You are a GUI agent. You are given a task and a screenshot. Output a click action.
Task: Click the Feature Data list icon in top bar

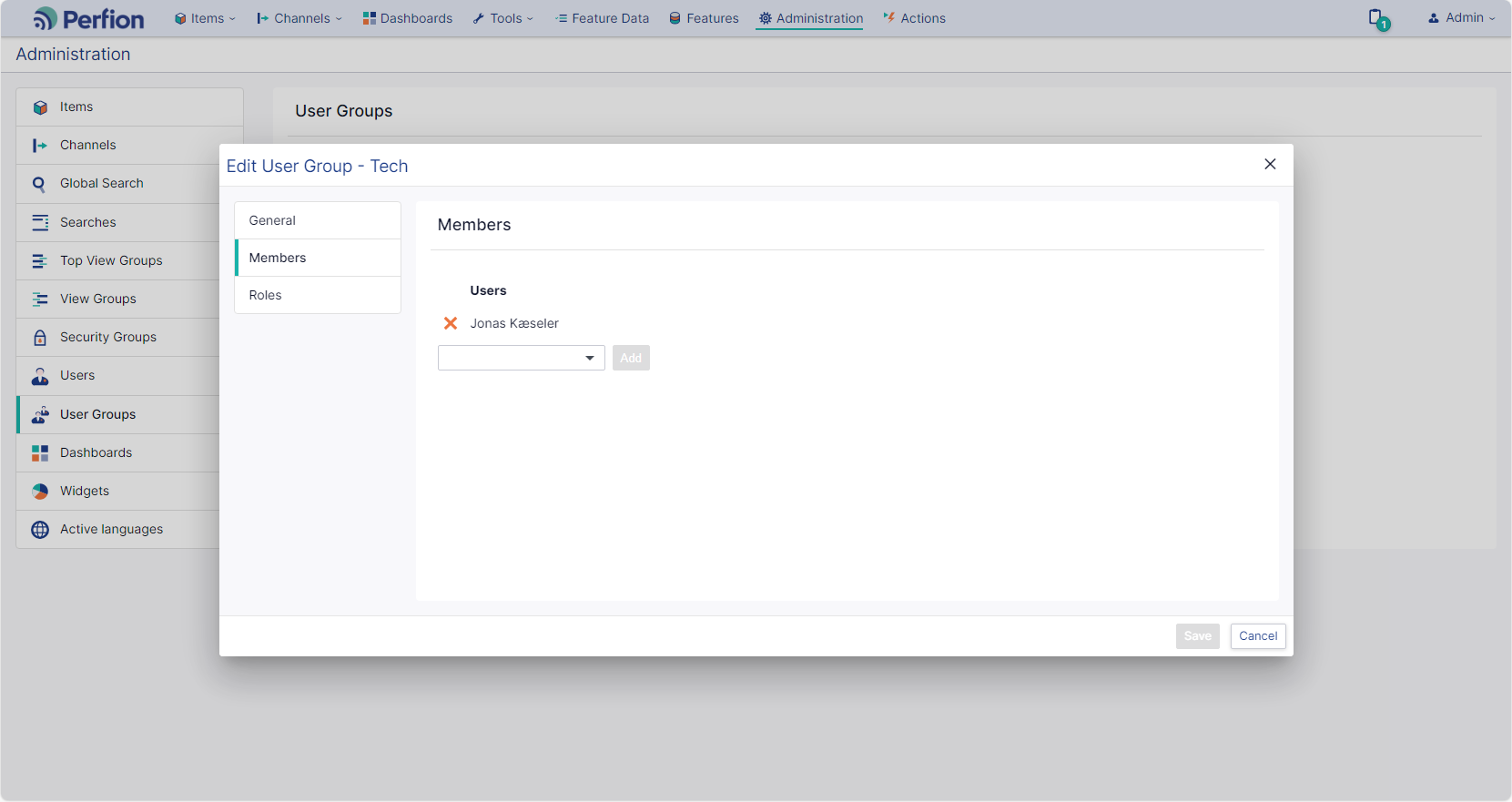click(562, 18)
